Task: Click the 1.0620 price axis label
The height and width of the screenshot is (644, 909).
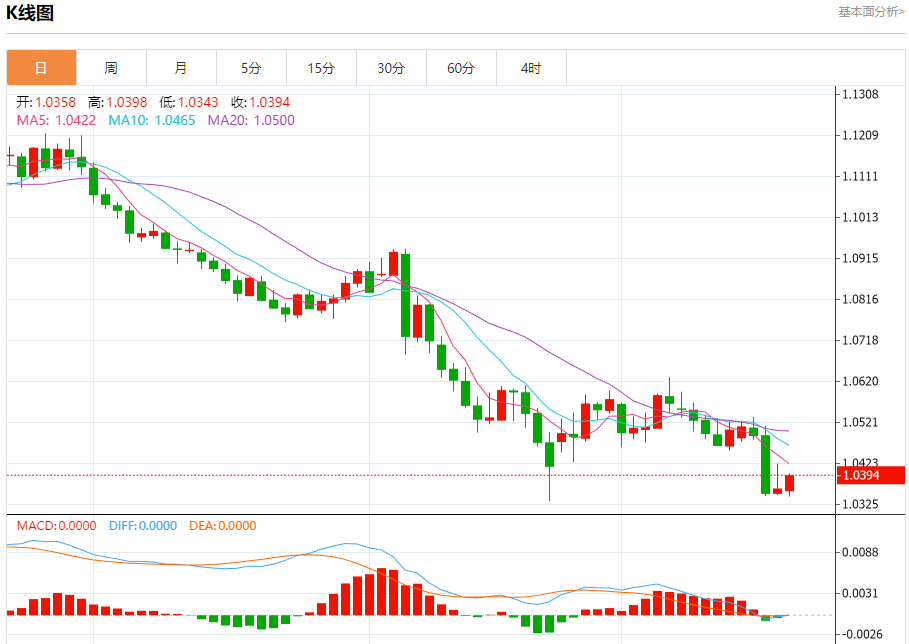Action: [x=860, y=381]
